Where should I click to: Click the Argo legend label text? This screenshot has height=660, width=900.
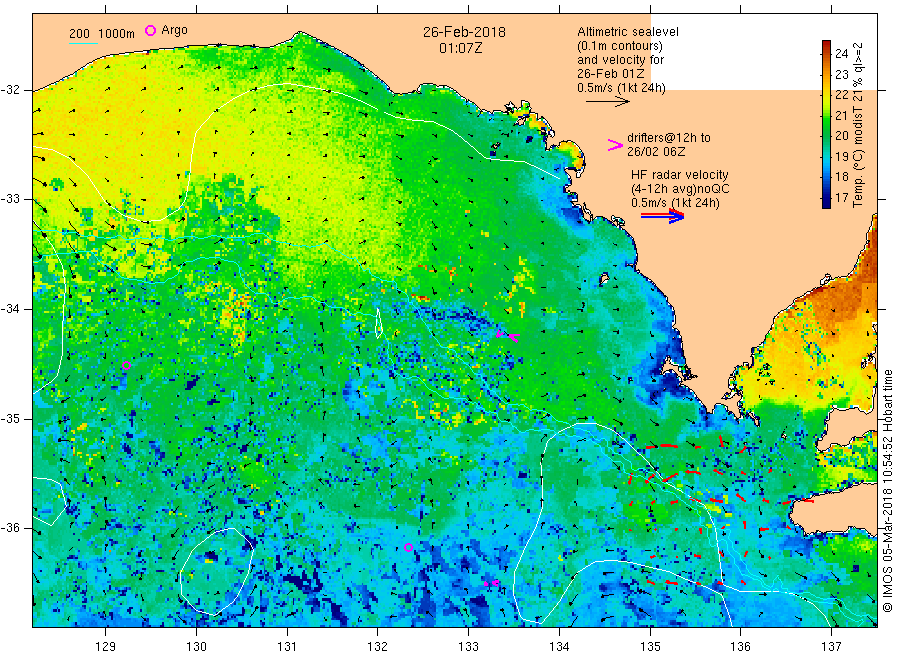pyautogui.click(x=174, y=30)
